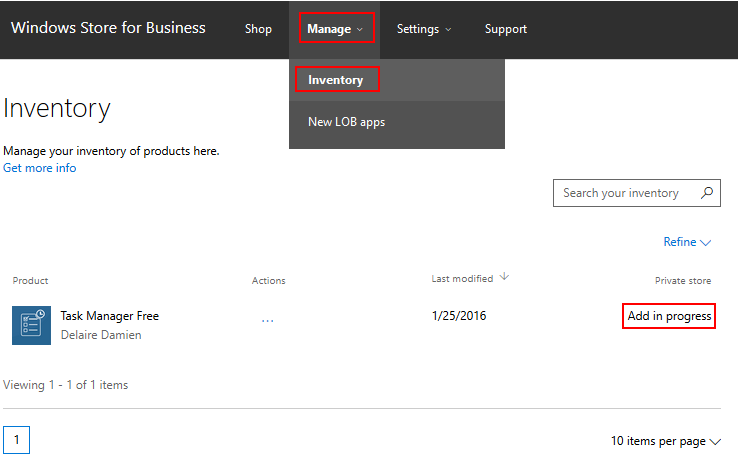Click the Windows Store for Business title
Screen dimensions: 738x470
(x=108, y=28)
